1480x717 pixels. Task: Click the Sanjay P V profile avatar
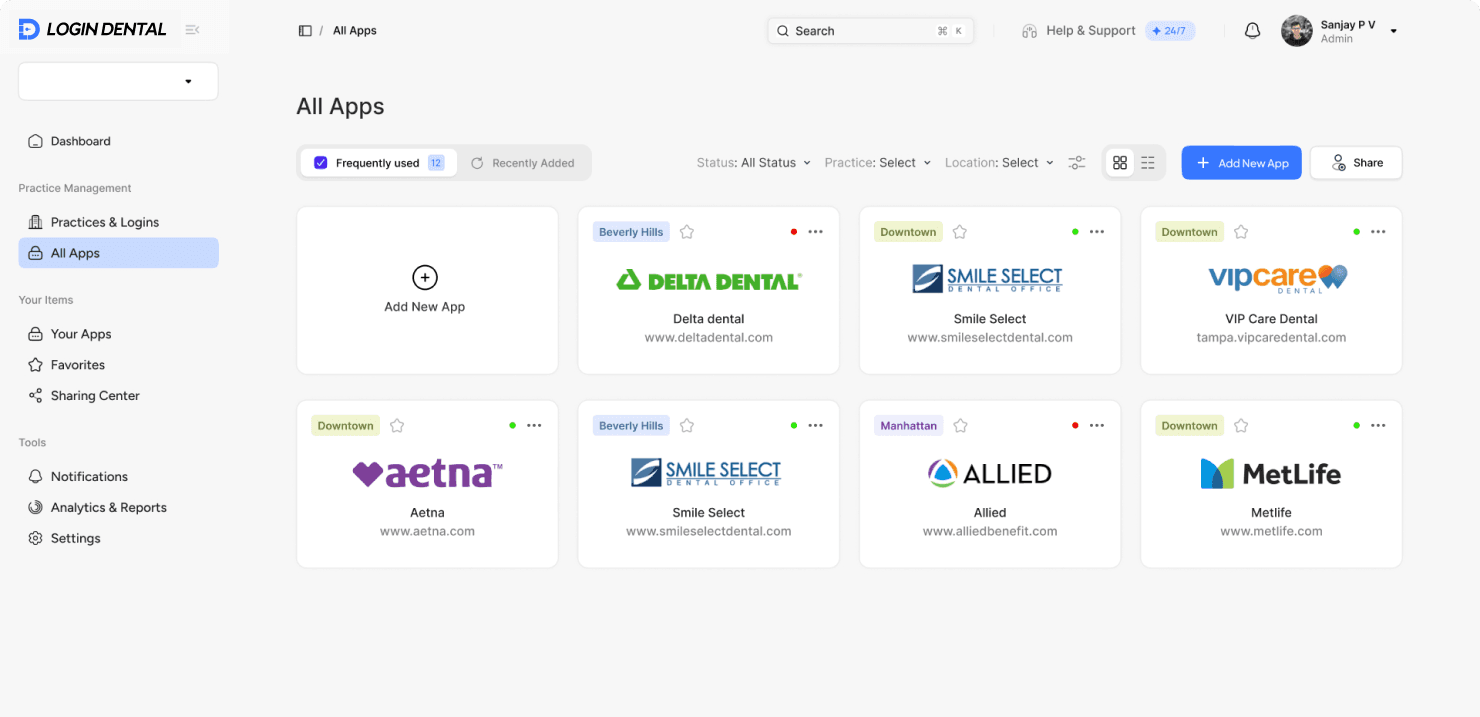point(1296,31)
